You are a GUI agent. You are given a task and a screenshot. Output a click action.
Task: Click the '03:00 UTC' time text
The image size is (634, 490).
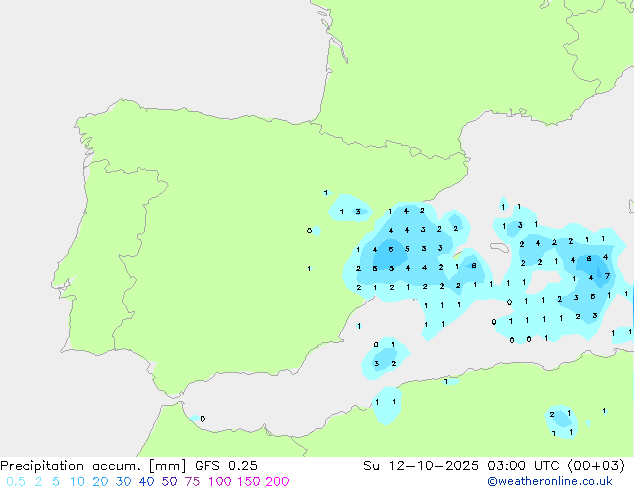tap(523, 466)
